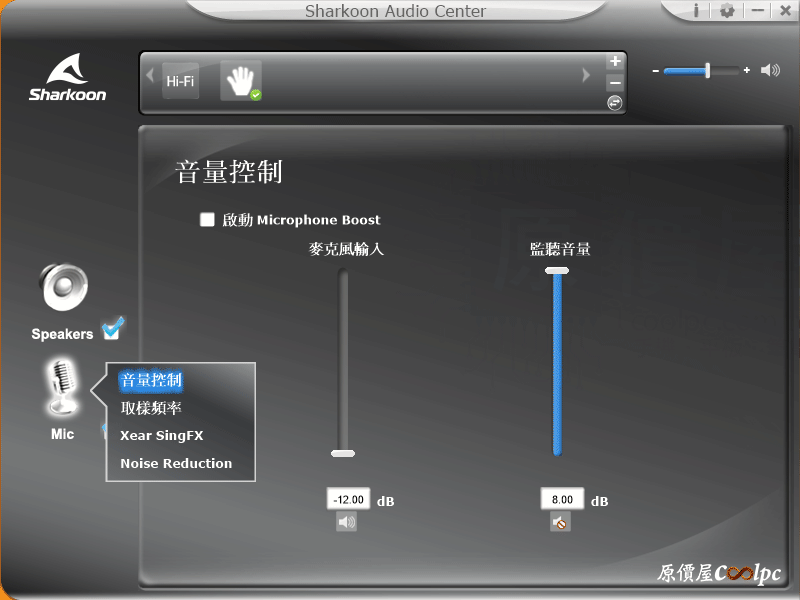Open the Mic device icon
This screenshot has height=600, width=800.
coord(63,387)
